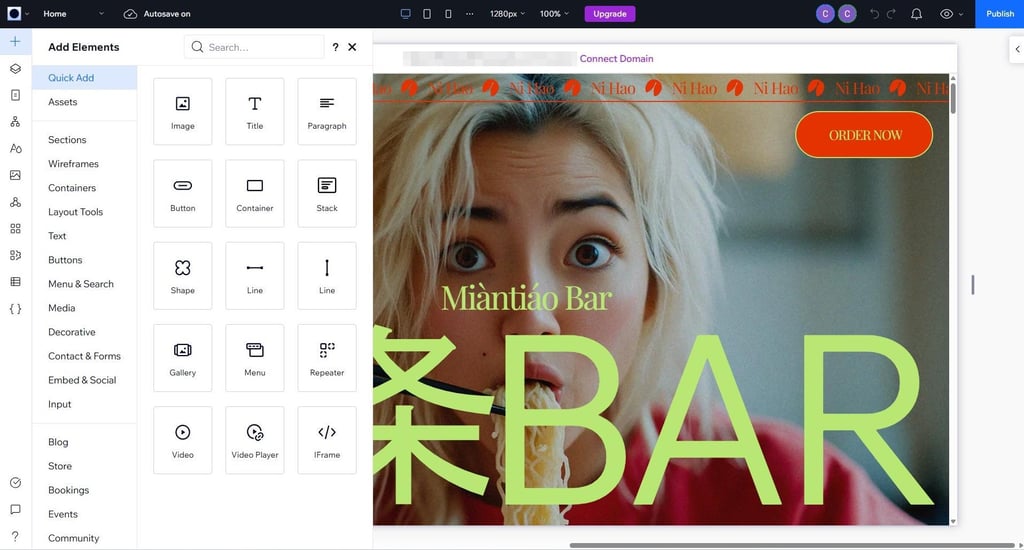Select Quick Add category
Screen dimensions: 1024x550
click(84, 78)
